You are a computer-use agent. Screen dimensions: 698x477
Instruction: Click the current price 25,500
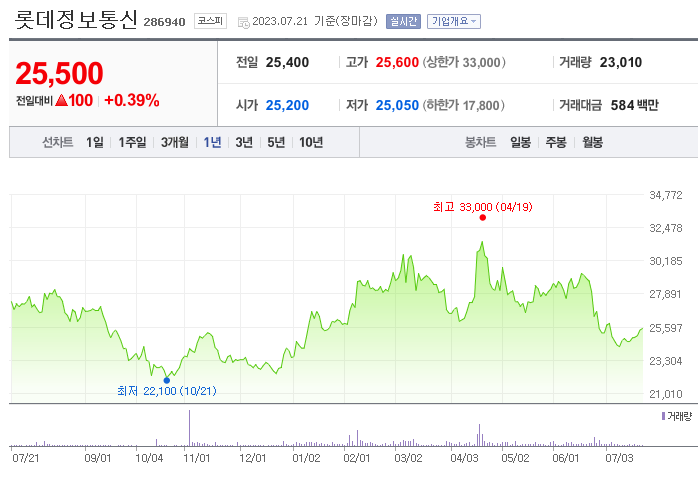click(59, 73)
